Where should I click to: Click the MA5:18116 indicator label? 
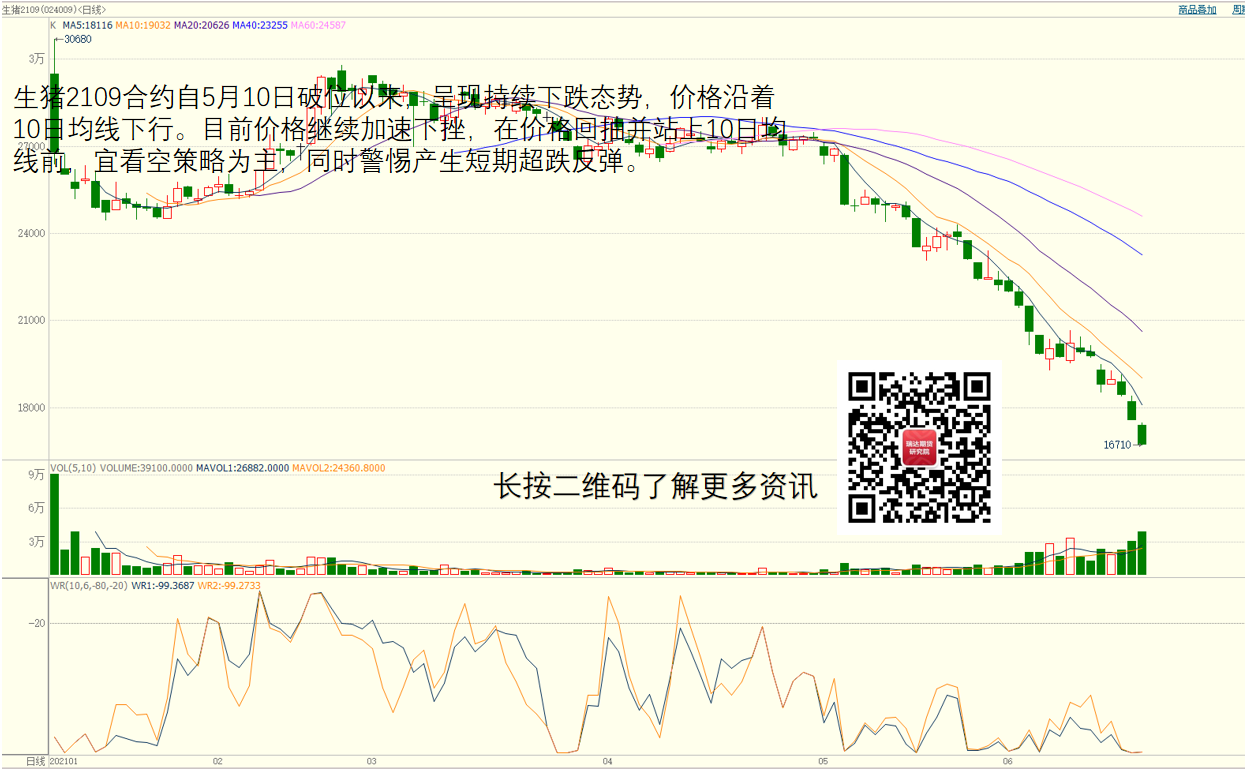pos(87,25)
